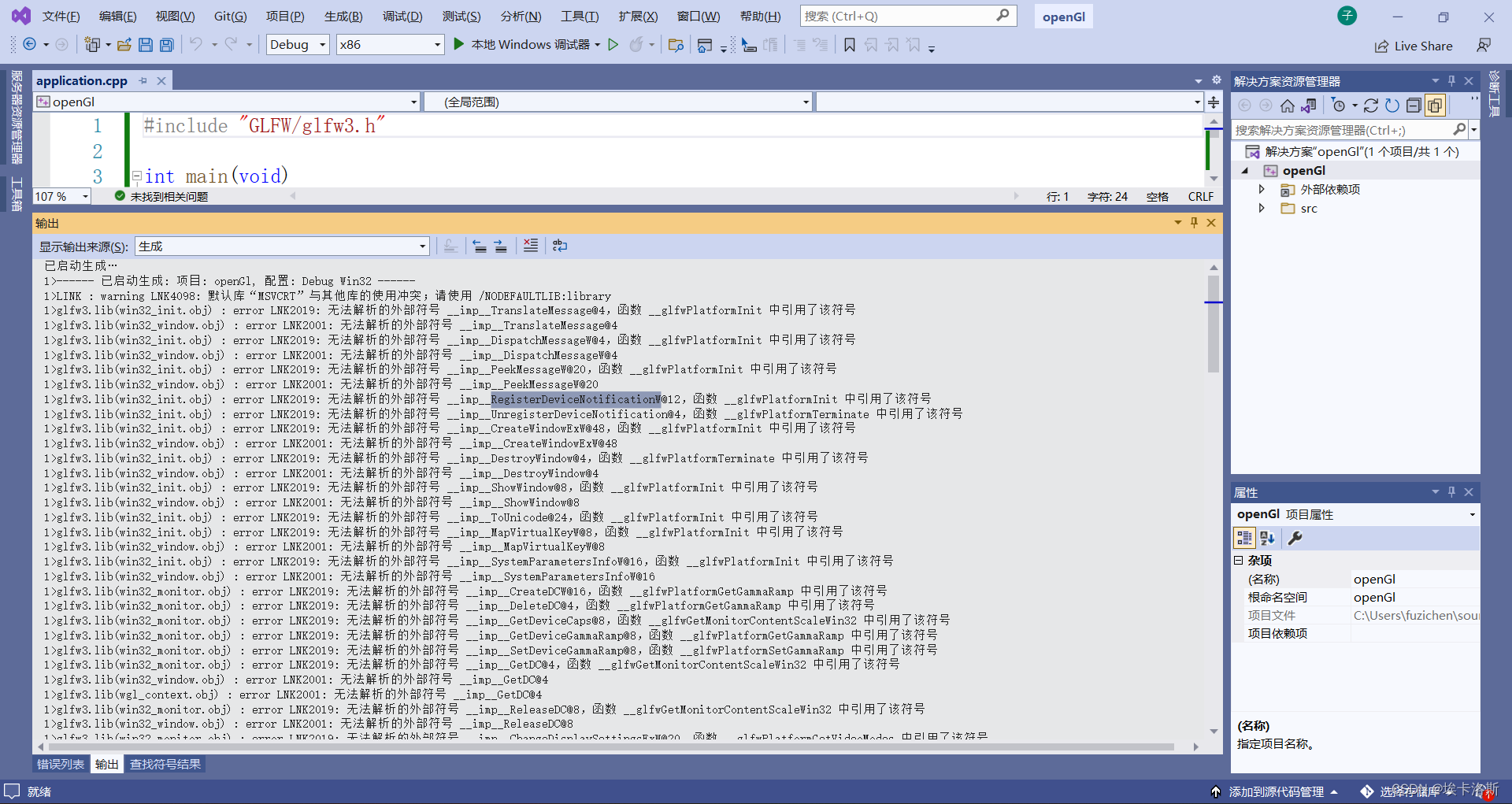Toggle word wrap in output panel
This screenshot has width=1512, height=804.
coord(560,246)
